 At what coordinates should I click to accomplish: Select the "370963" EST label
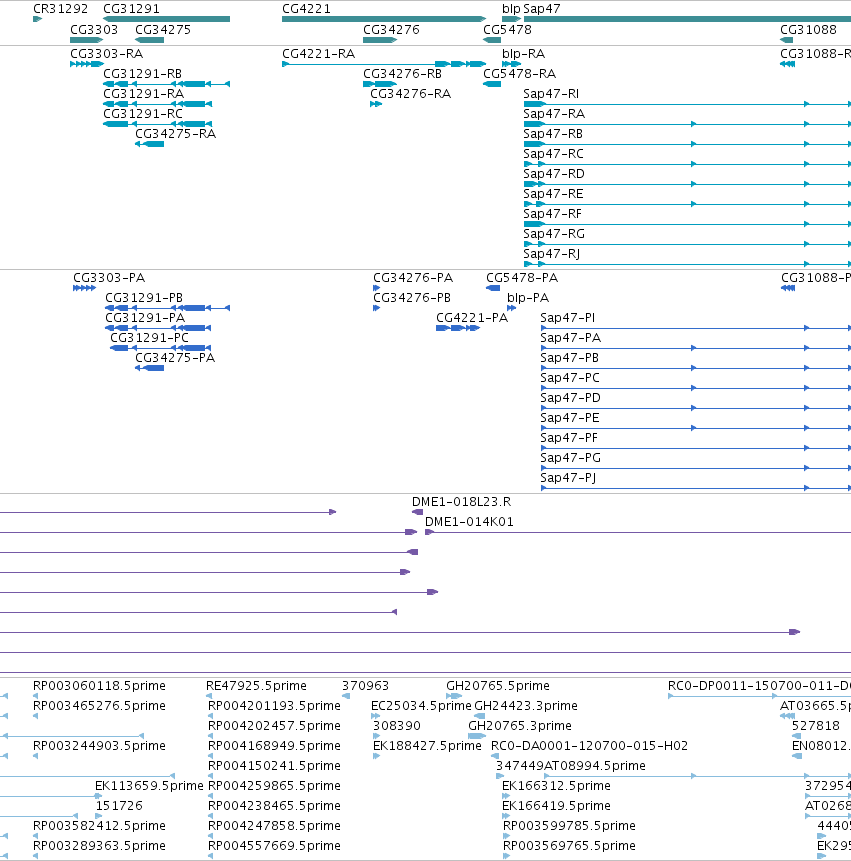pyautogui.click(x=365, y=686)
